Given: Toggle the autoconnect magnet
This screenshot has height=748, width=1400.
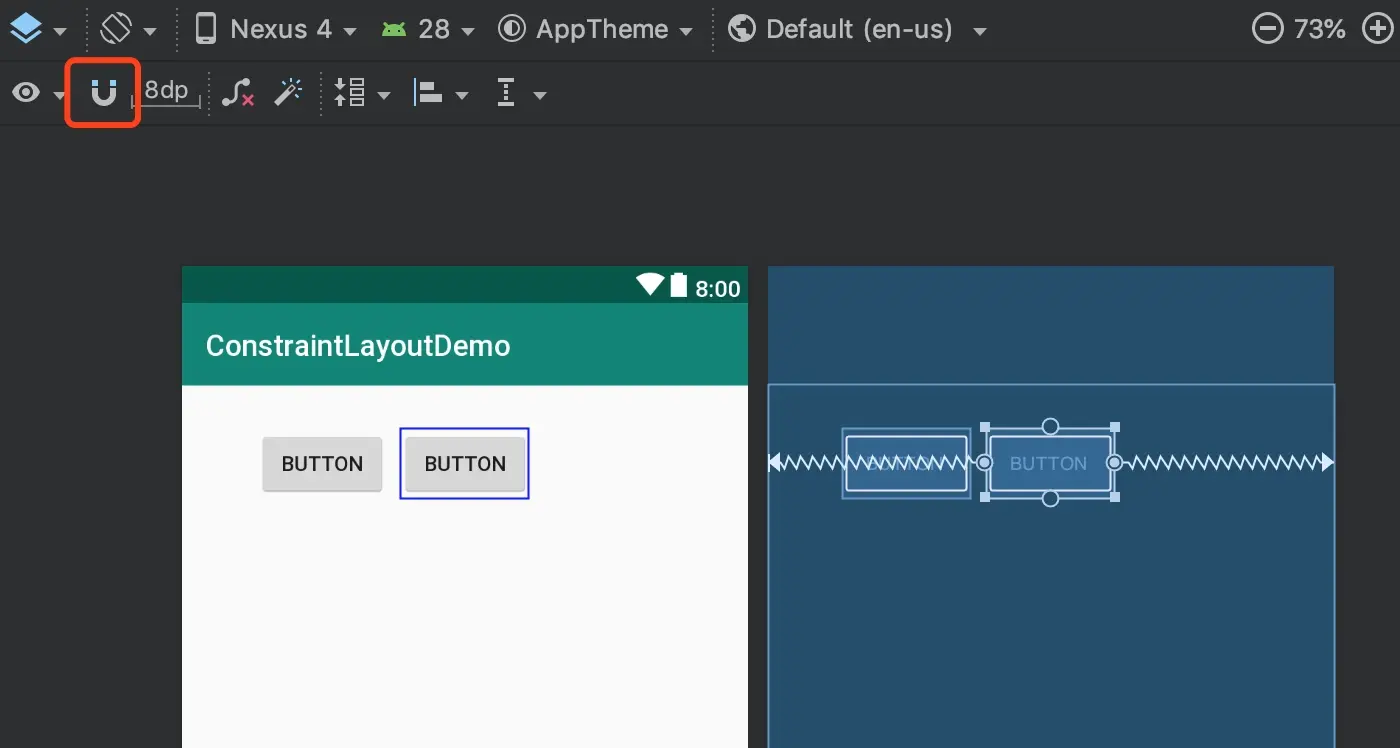Looking at the screenshot, I should [x=103, y=94].
